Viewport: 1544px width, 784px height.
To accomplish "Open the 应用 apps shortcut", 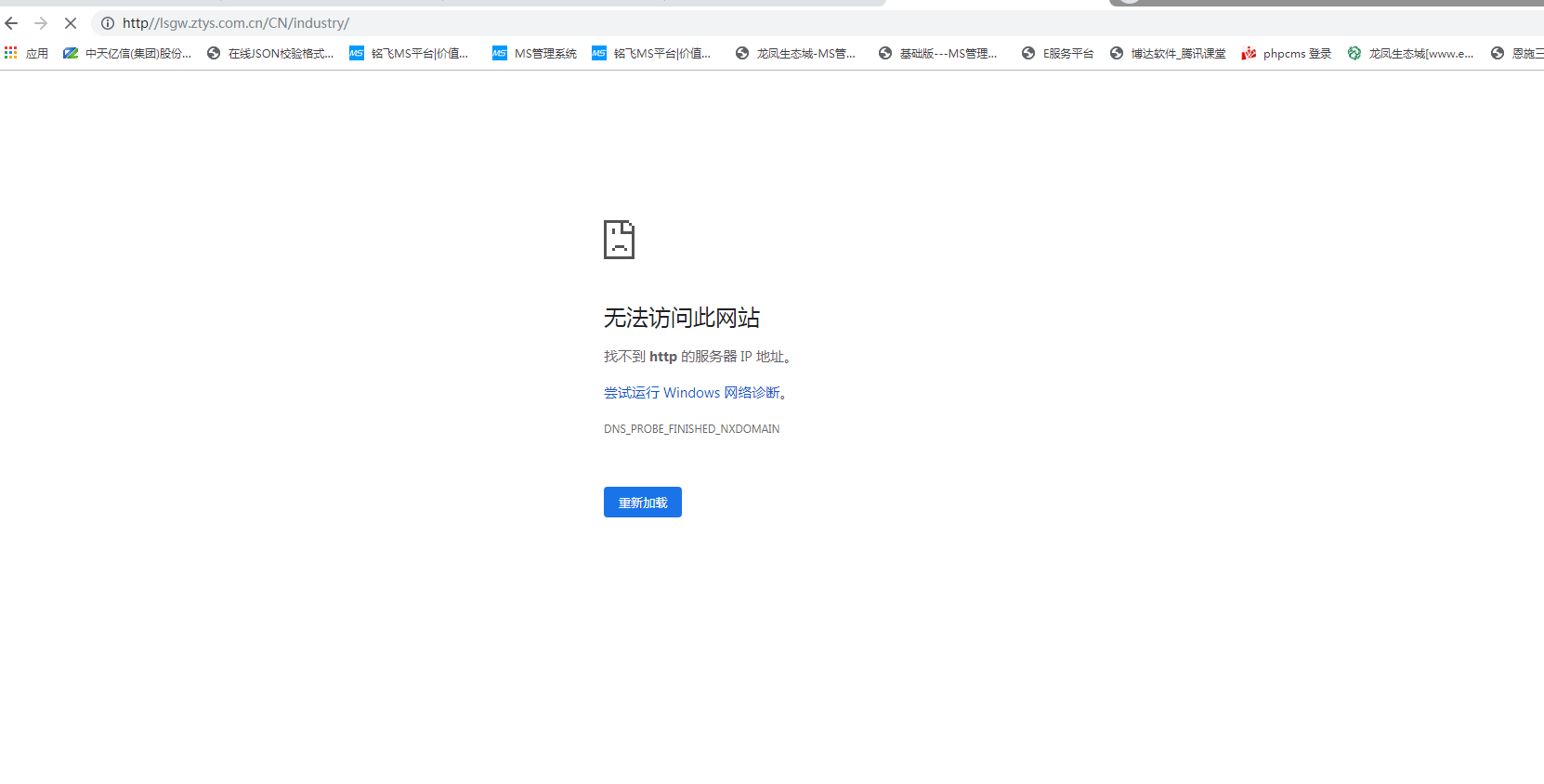I will point(26,54).
